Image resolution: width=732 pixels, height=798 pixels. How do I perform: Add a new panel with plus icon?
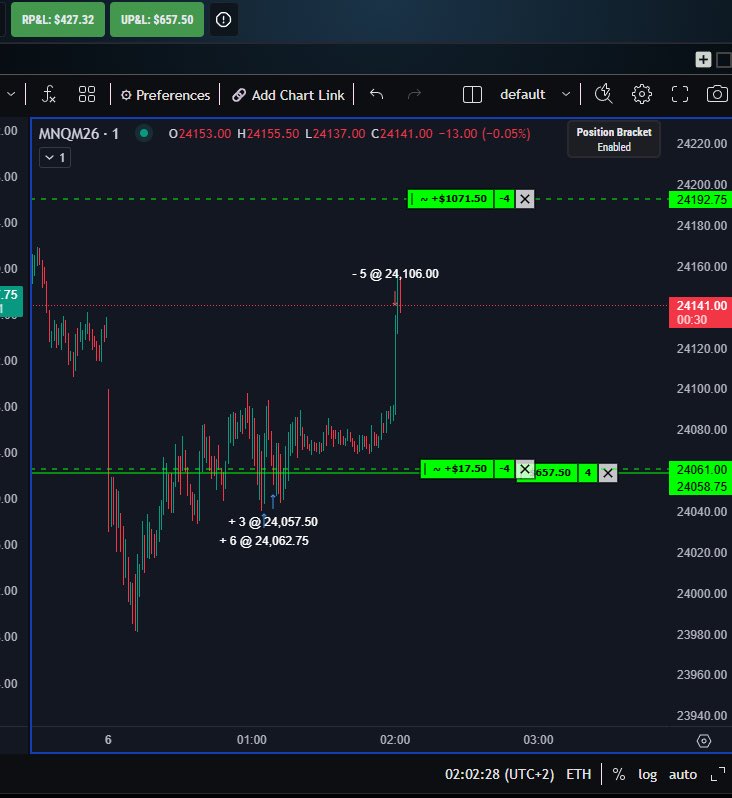703,60
